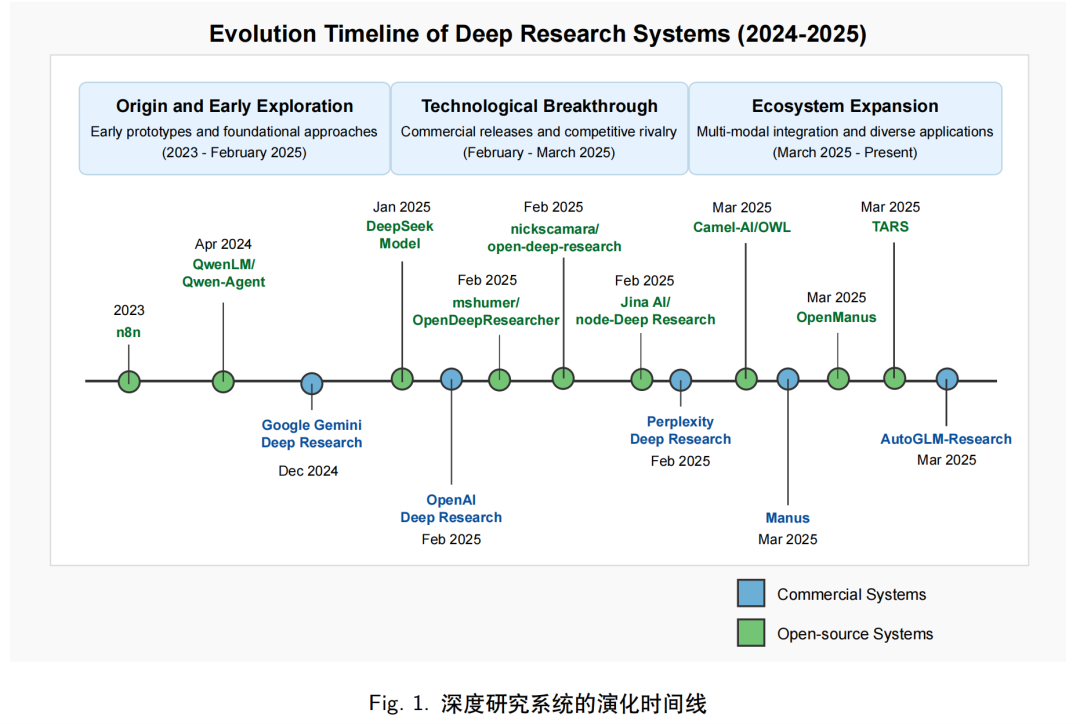1080x724 pixels.
Task: Click the green timeline marker for n8n
Action: (x=129, y=381)
